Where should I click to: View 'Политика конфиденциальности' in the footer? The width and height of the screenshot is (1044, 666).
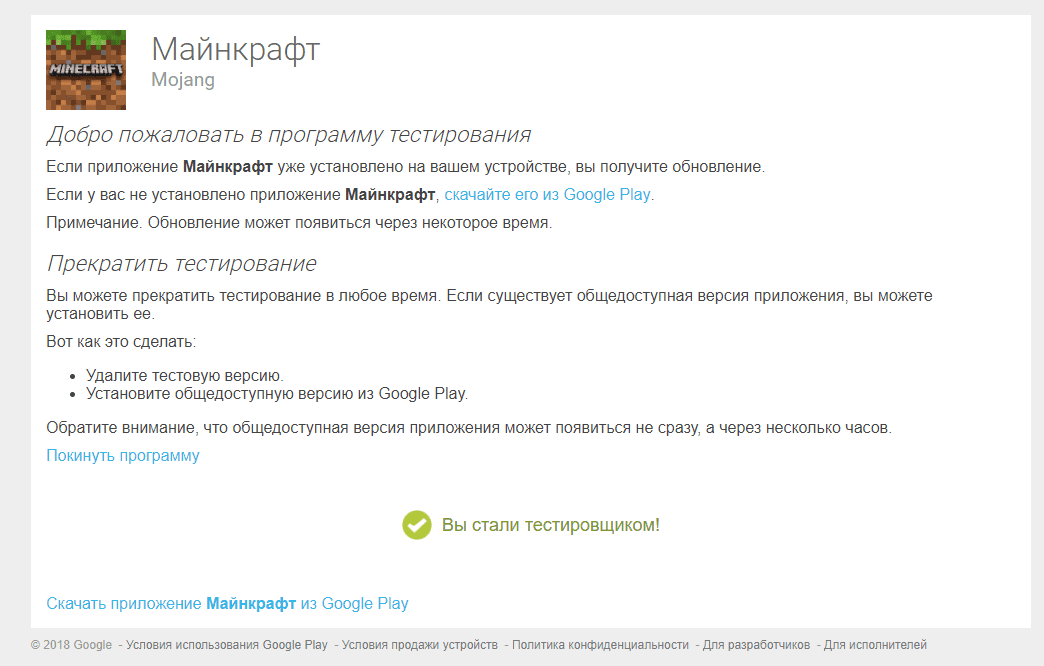coord(600,645)
